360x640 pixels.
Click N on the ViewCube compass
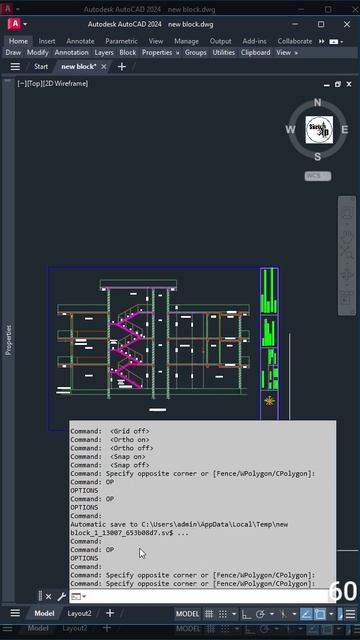(x=318, y=102)
